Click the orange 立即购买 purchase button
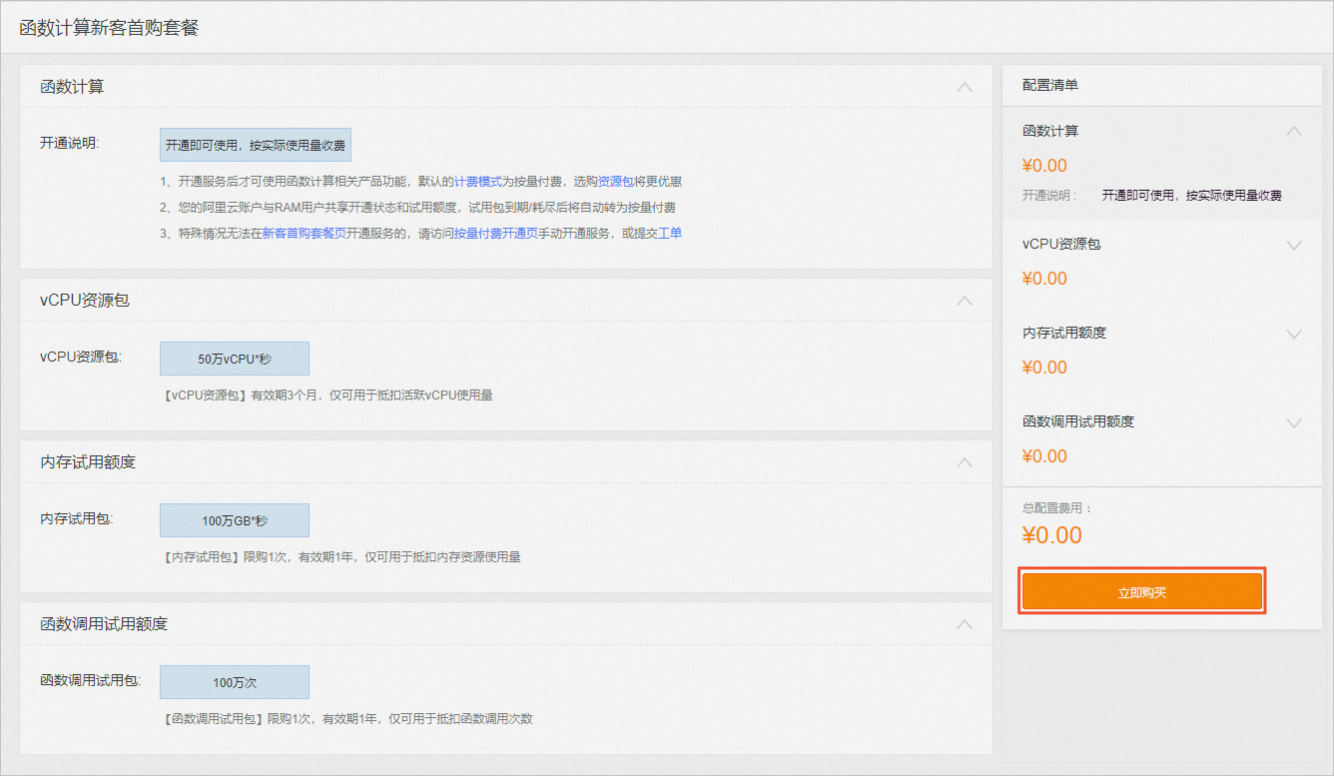Viewport: 1334px width, 776px height. (1141, 591)
